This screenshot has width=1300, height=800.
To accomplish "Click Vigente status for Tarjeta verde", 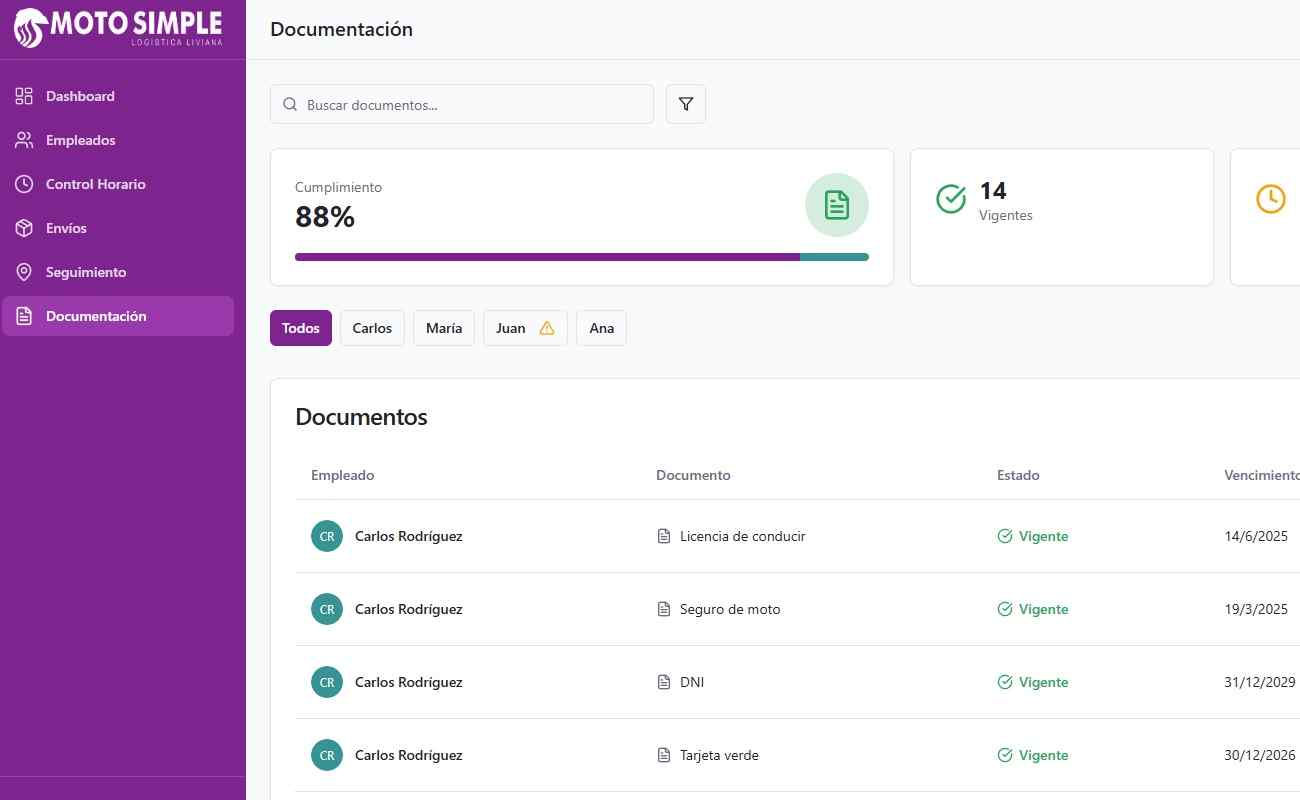I will pyautogui.click(x=1033, y=755).
